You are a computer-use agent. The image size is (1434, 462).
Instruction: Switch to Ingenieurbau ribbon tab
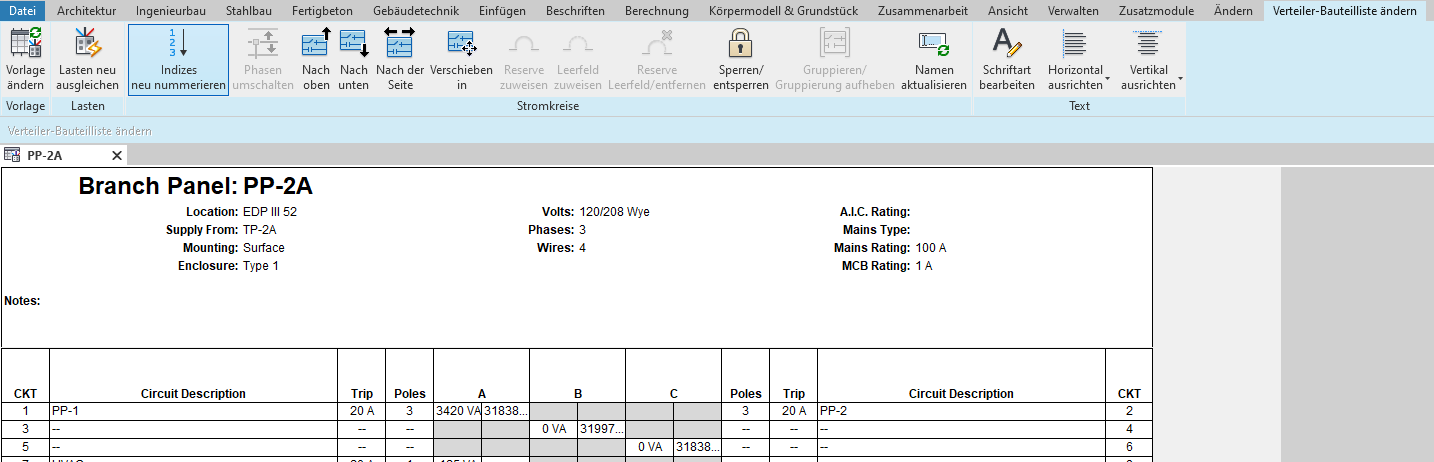pos(170,11)
